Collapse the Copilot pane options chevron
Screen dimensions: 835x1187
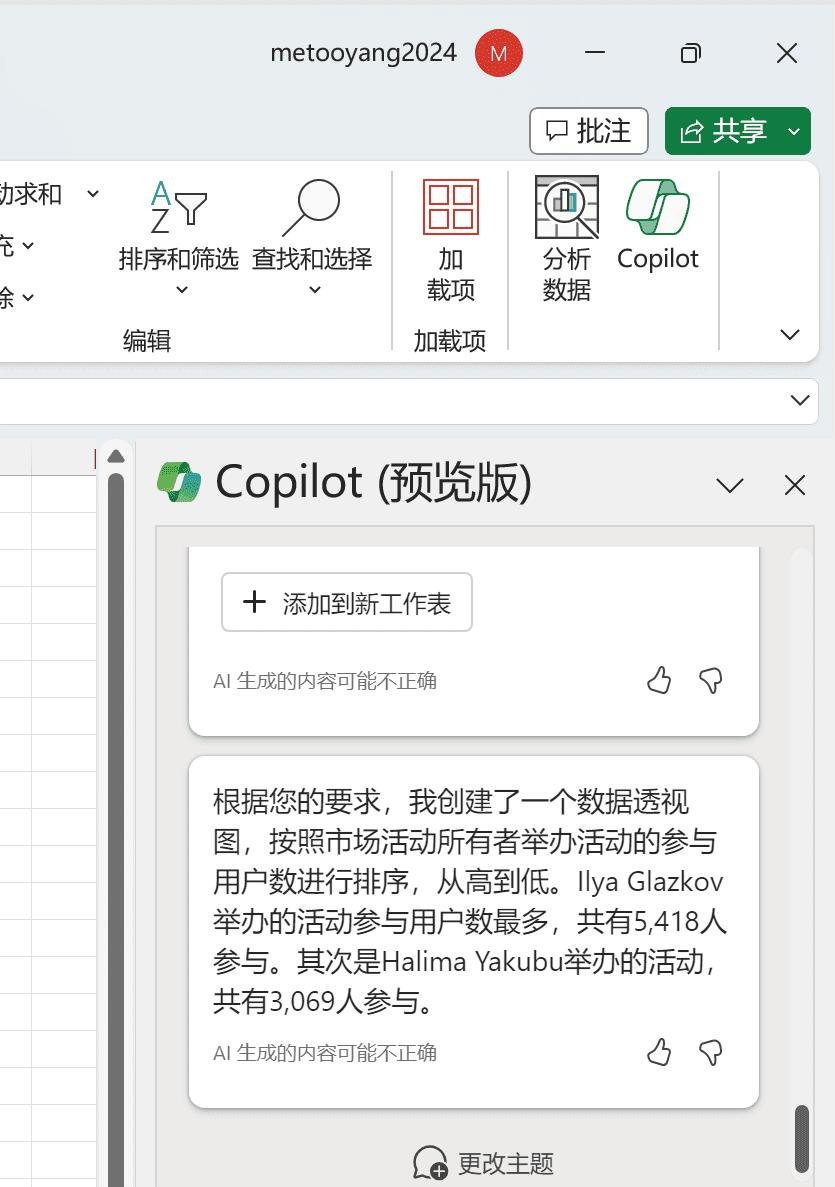(x=730, y=485)
